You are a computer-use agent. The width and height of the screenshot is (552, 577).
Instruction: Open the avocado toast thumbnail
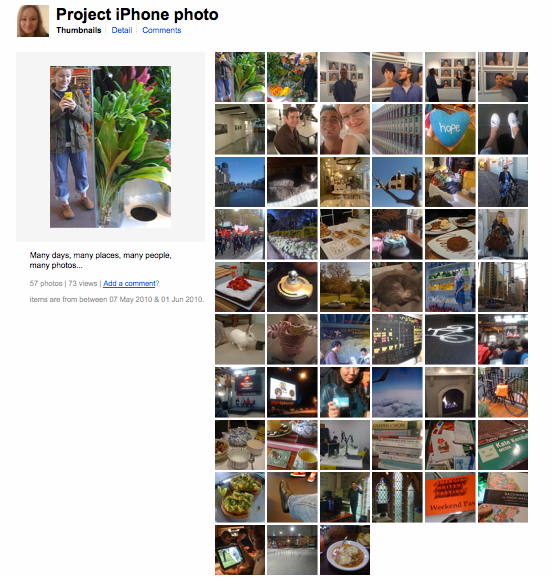pos(240,498)
